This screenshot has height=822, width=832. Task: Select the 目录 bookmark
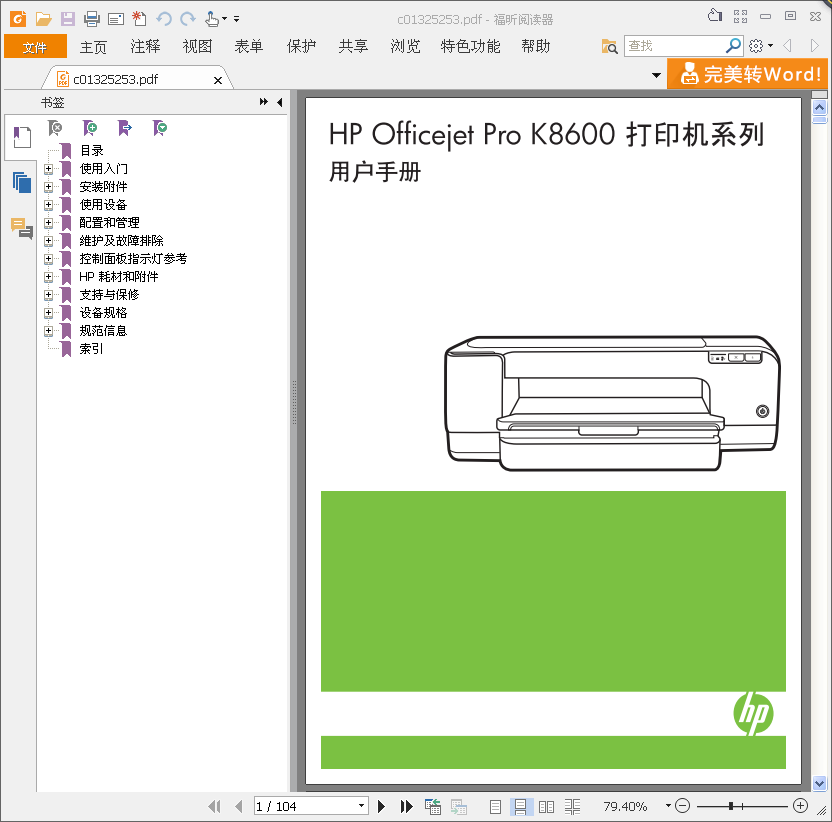click(x=92, y=151)
